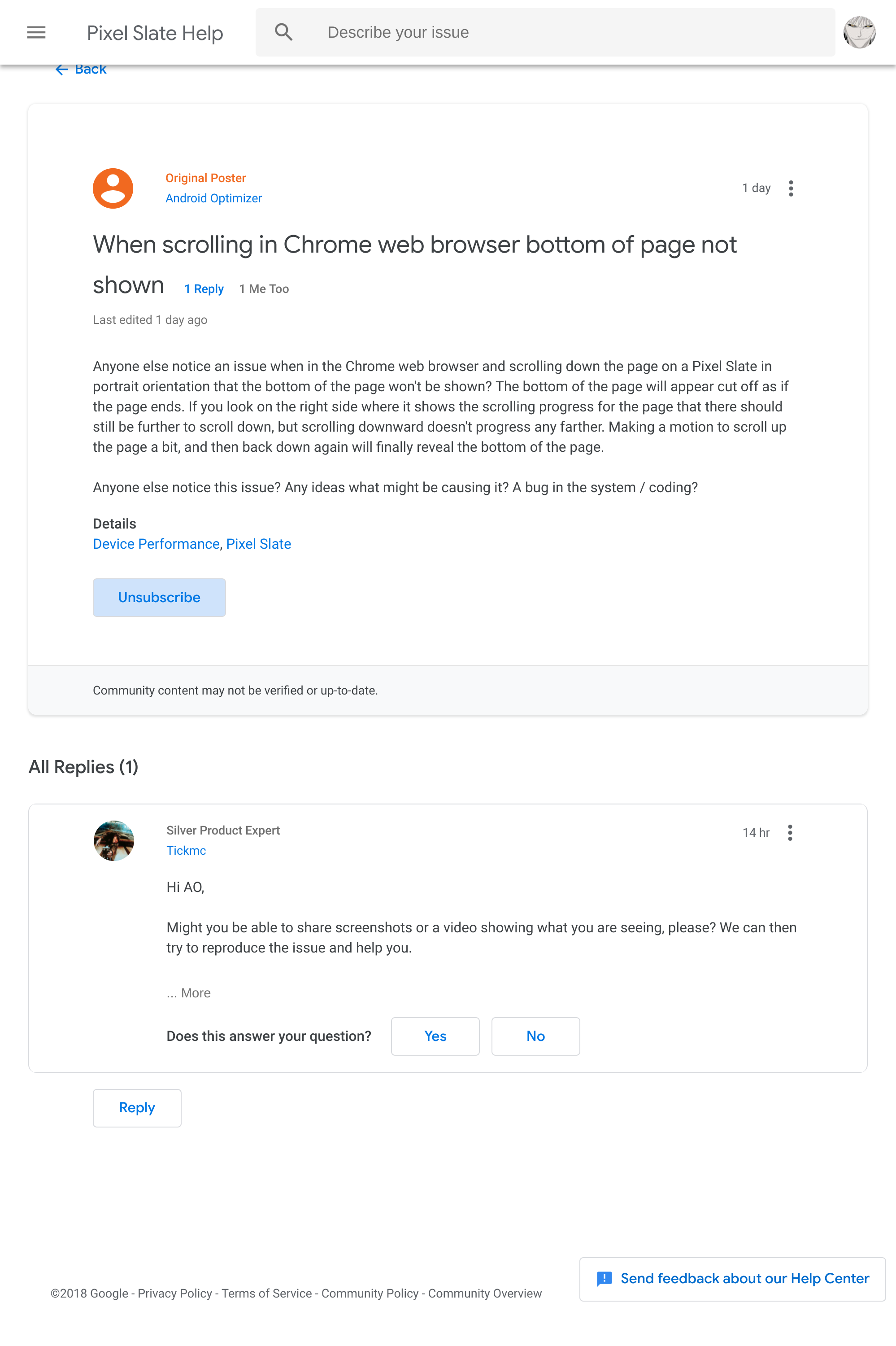Click the Describe your issue search field
The height and width of the screenshot is (1346, 896).
tap(514, 32)
